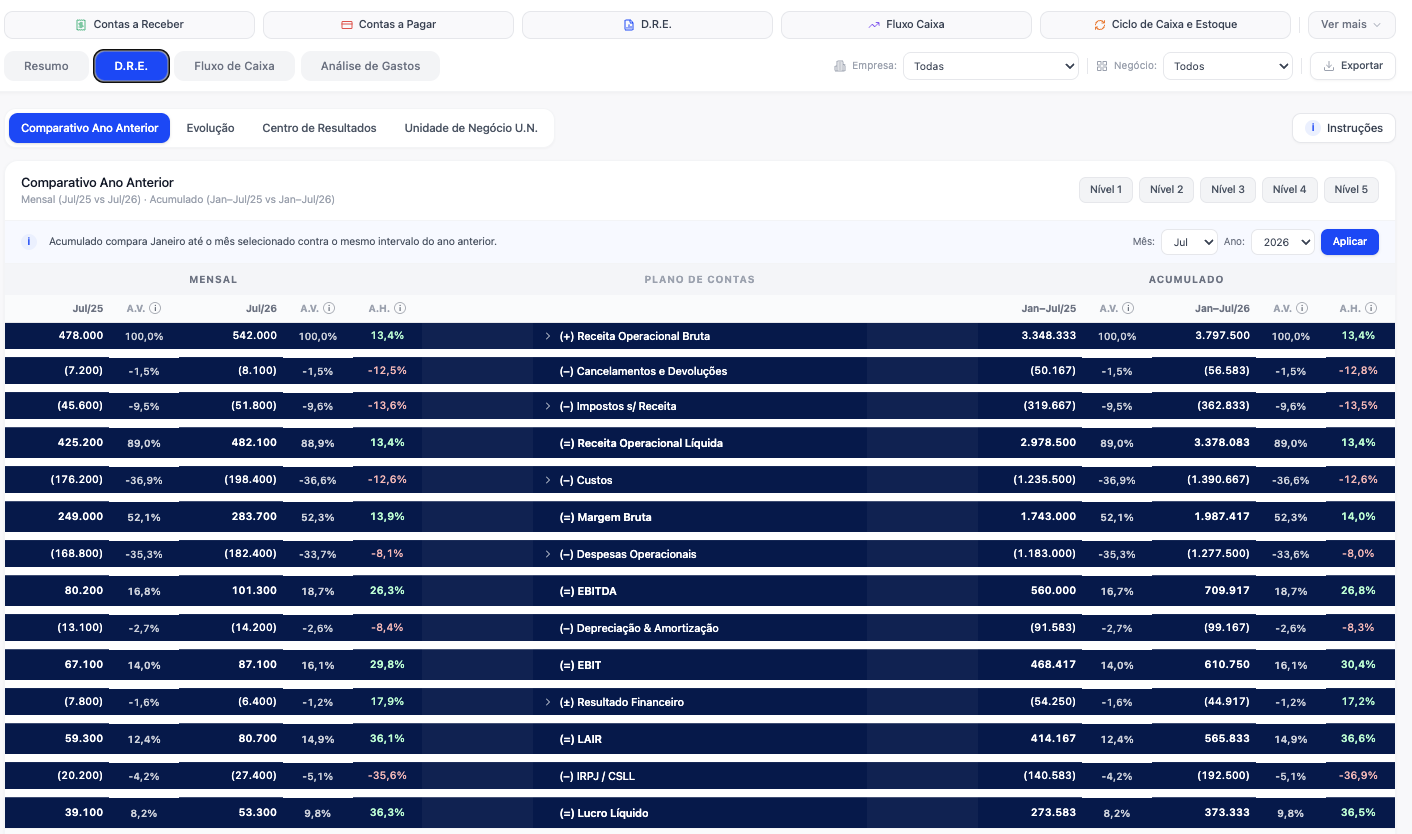Expand the Custos row chevron

coord(548,480)
